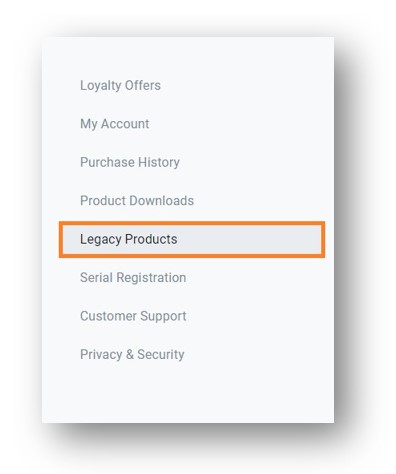This screenshot has height=474, width=396.
Task: Click the Legacy Products text label
Action: click(129, 239)
